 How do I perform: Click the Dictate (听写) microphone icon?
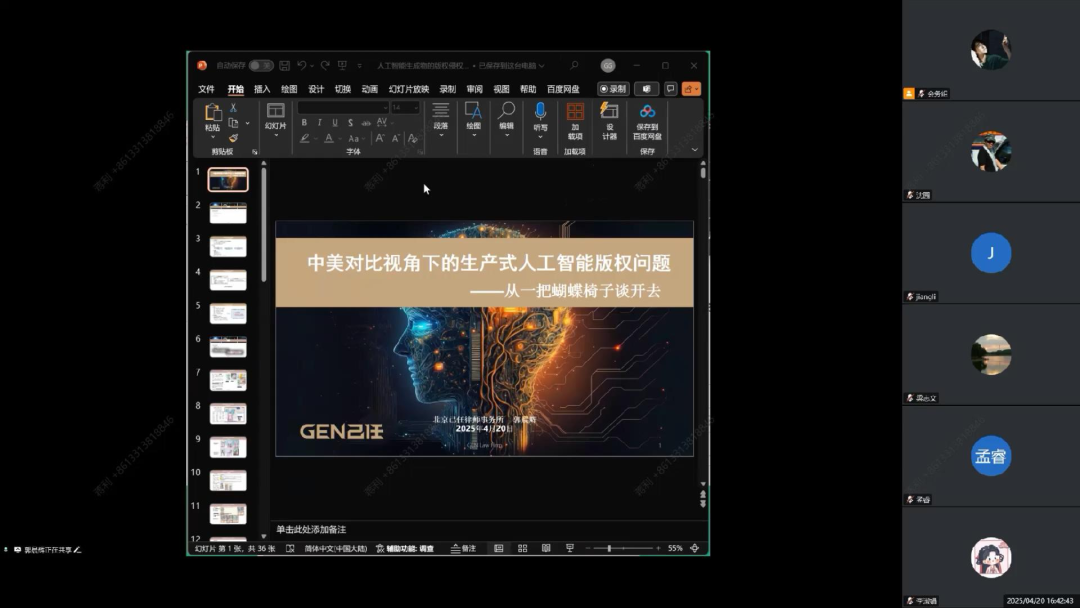pos(540,111)
